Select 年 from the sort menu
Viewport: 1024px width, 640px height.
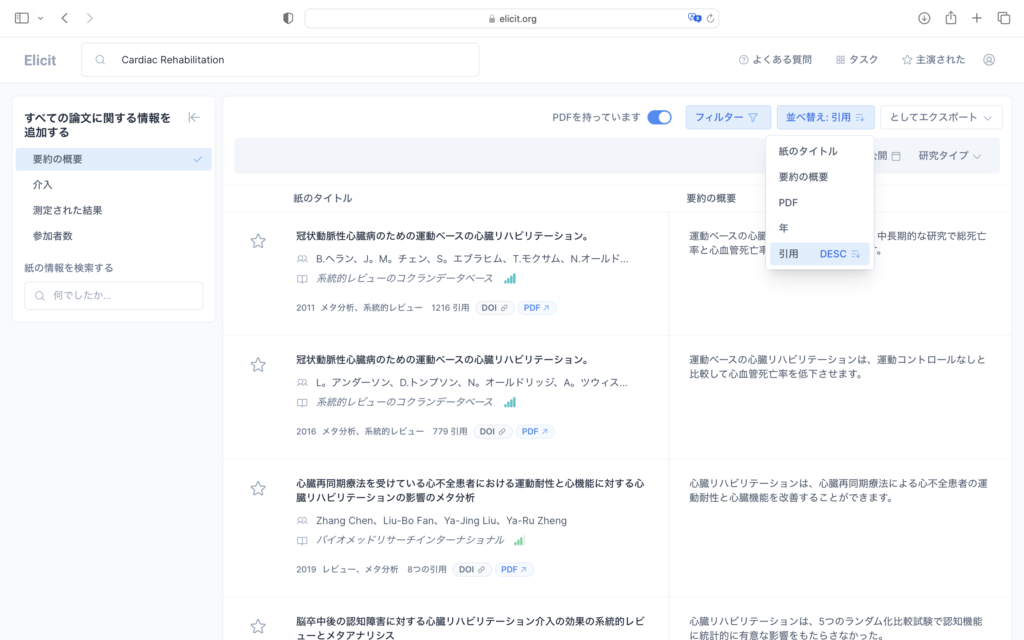click(x=783, y=228)
